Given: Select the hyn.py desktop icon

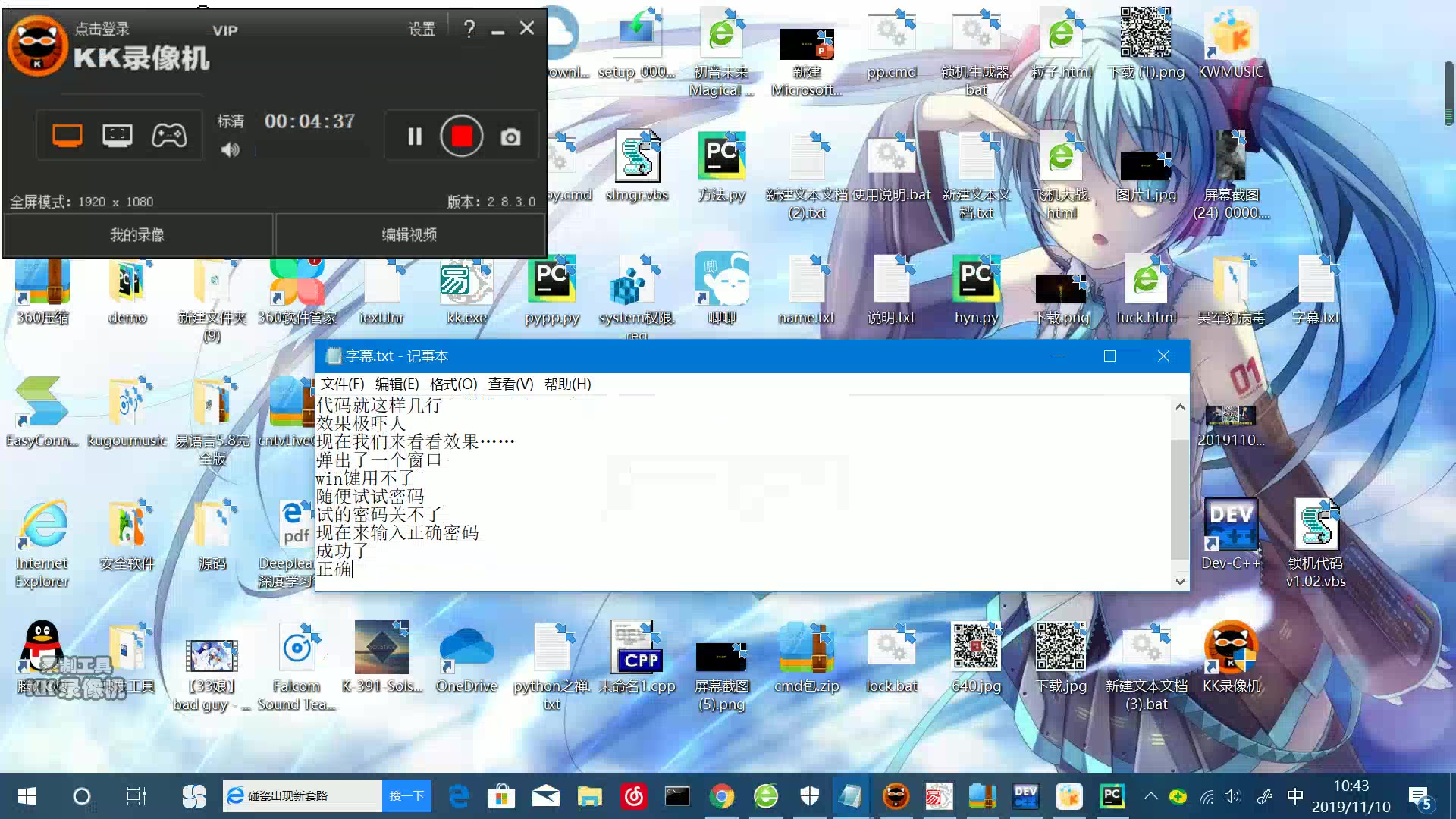Looking at the screenshot, I should [976, 292].
